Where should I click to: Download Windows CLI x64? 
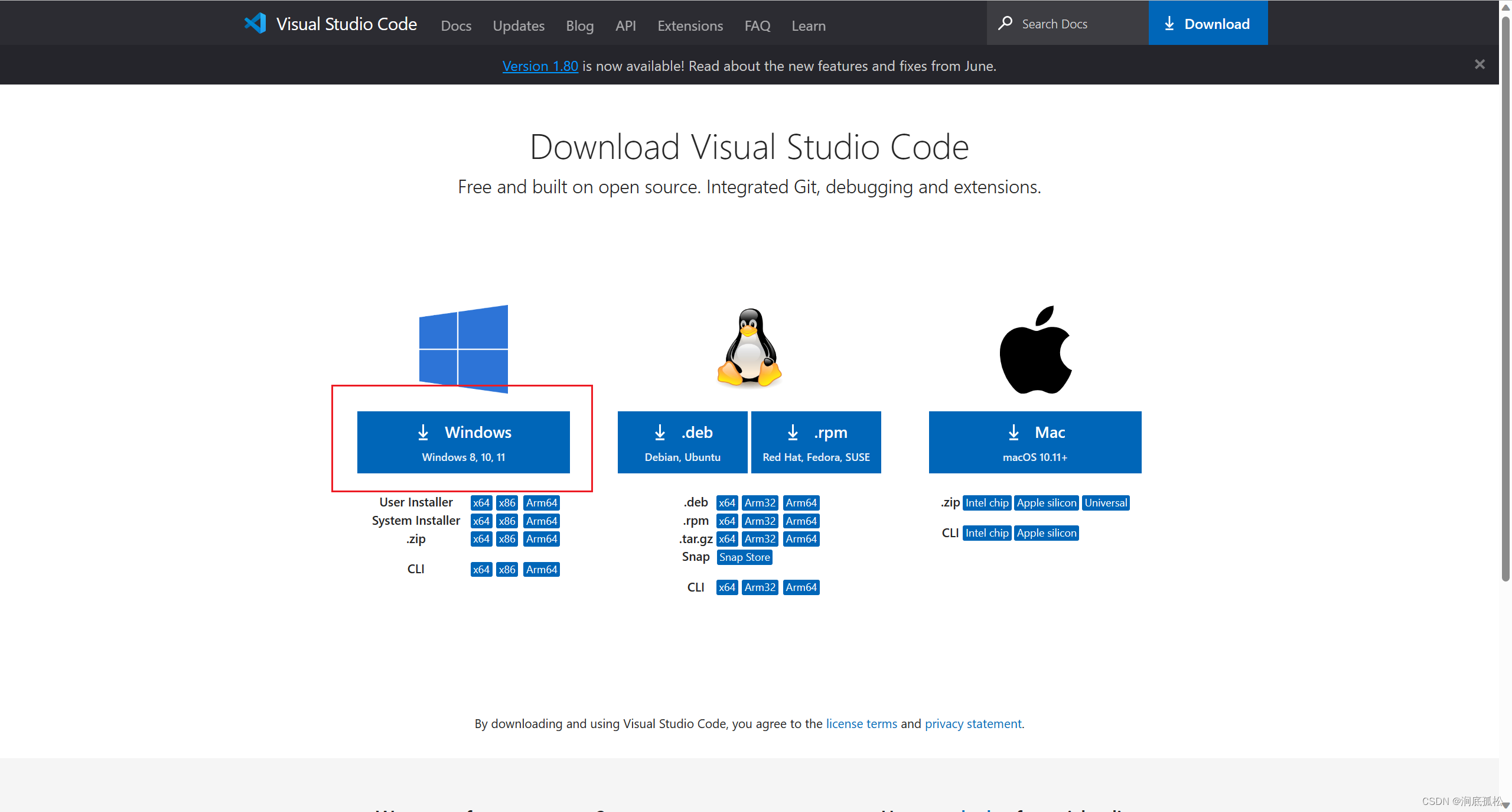click(481, 569)
